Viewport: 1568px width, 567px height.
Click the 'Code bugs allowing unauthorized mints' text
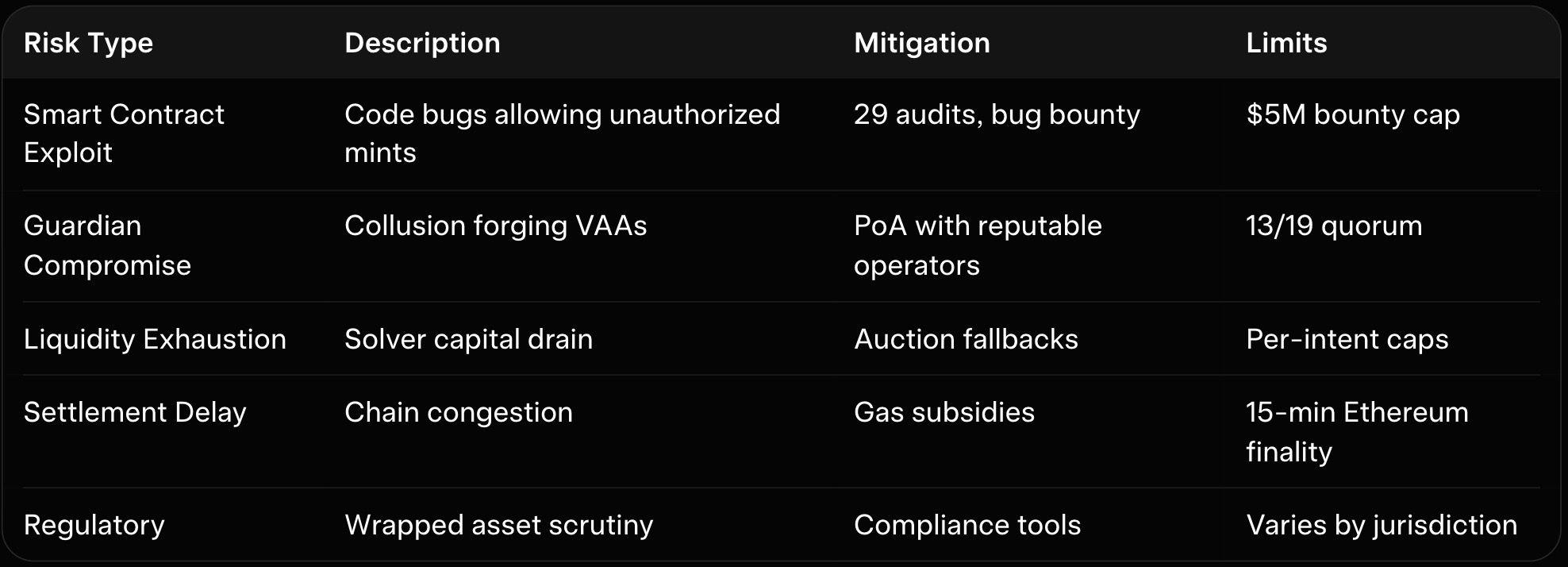click(x=562, y=133)
